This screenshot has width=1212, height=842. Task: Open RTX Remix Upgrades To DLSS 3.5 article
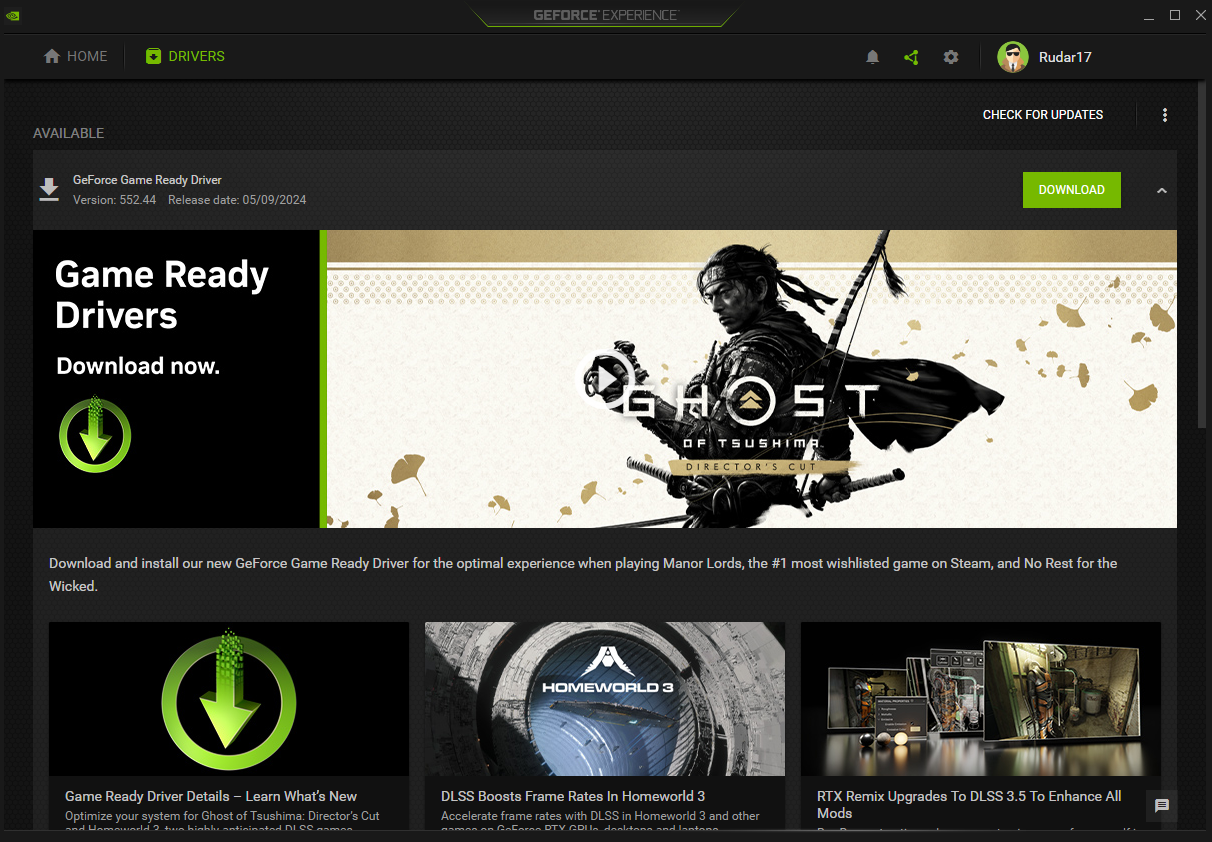click(x=969, y=804)
